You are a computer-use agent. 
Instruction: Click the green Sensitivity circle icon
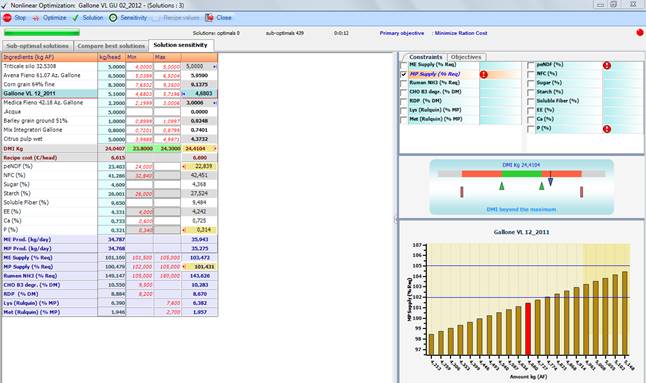point(113,18)
